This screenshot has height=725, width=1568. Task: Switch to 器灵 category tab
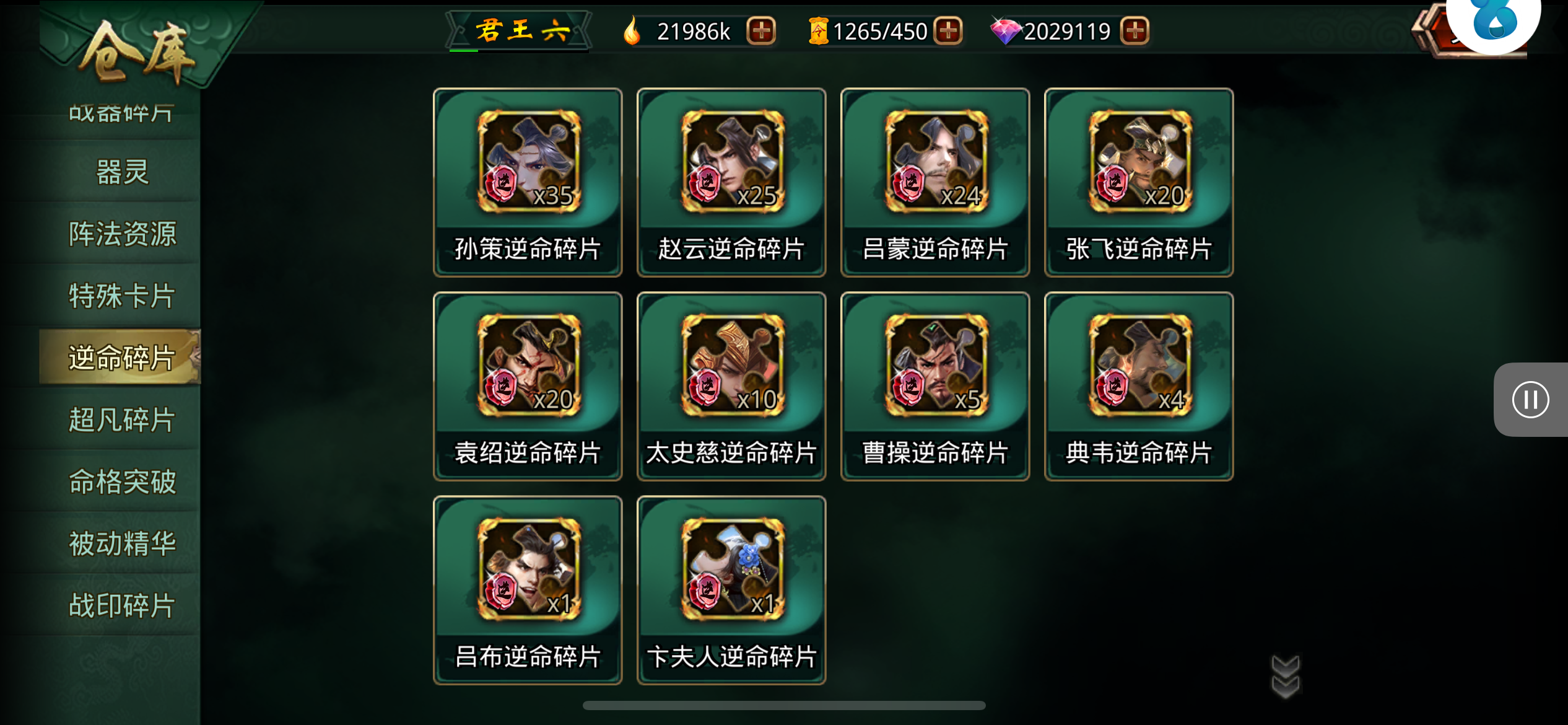click(122, 172)
